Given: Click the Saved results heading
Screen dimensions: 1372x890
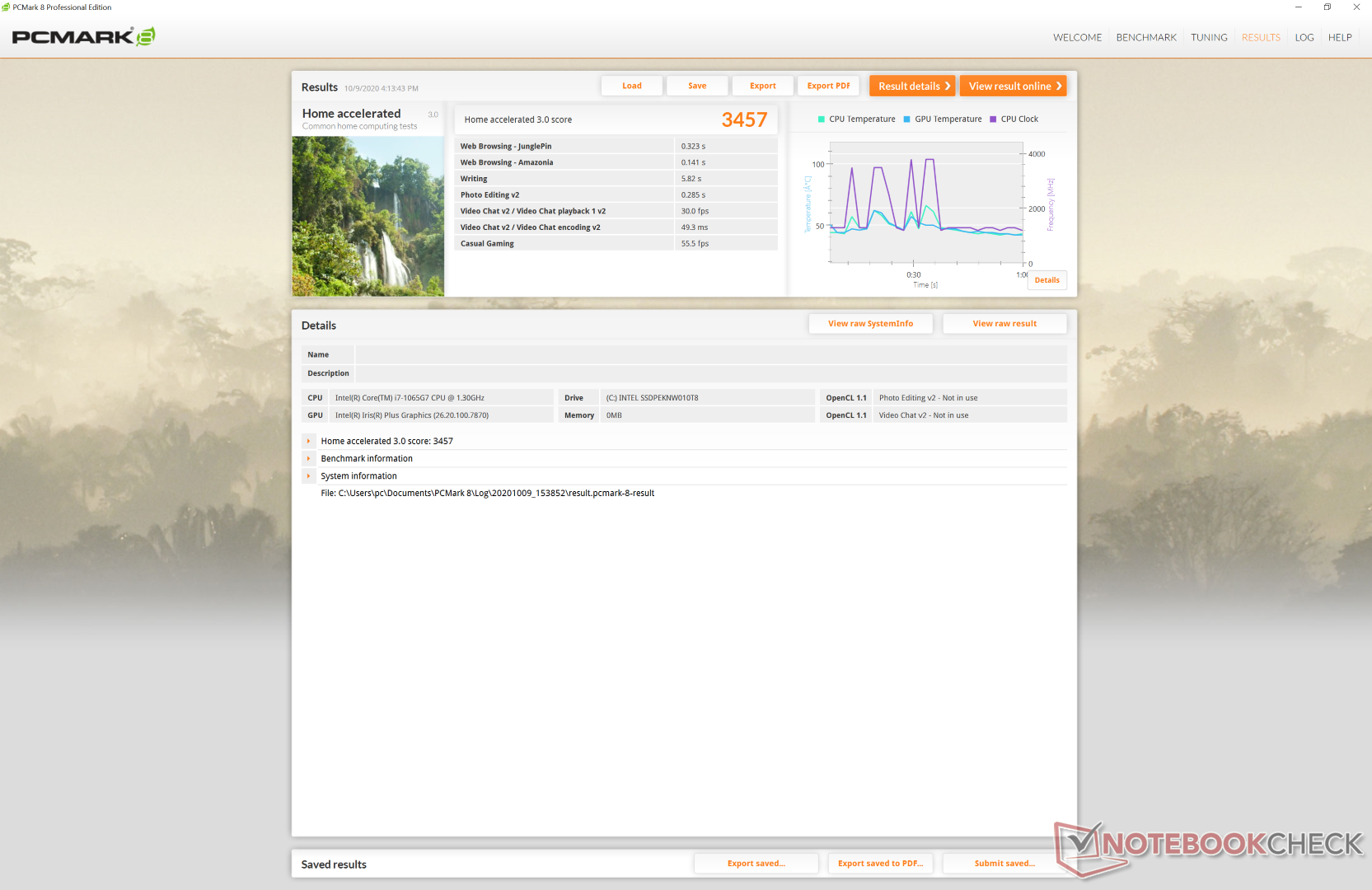Looking at the screenshot, I should (x=334, y=864).
